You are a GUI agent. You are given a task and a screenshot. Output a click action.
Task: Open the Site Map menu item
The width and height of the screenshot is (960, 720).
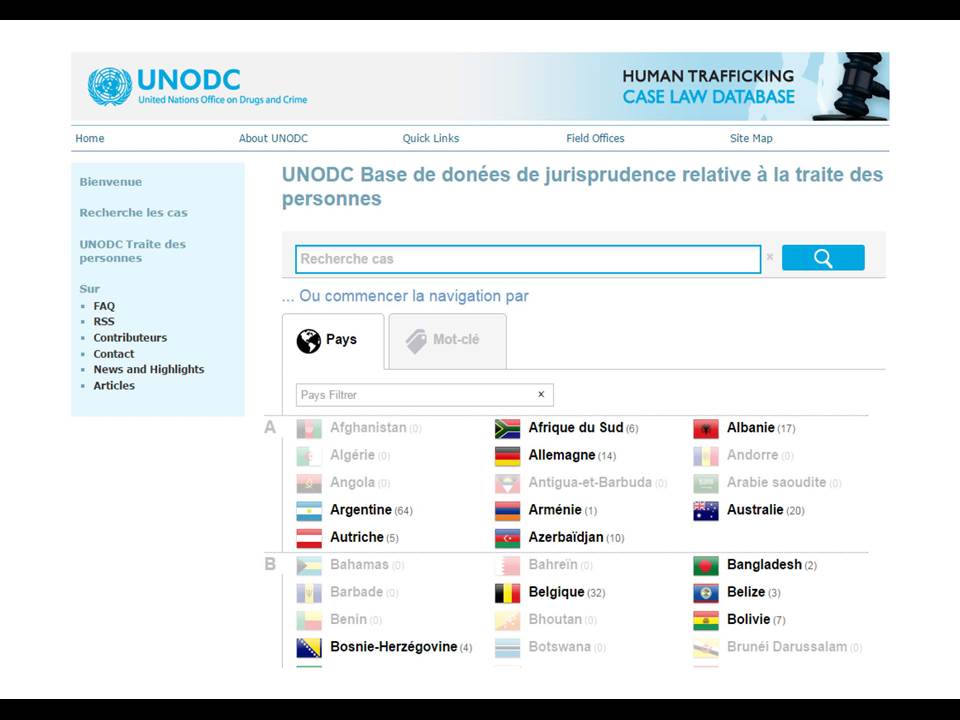pyautogui.click(x=751, y=138)
